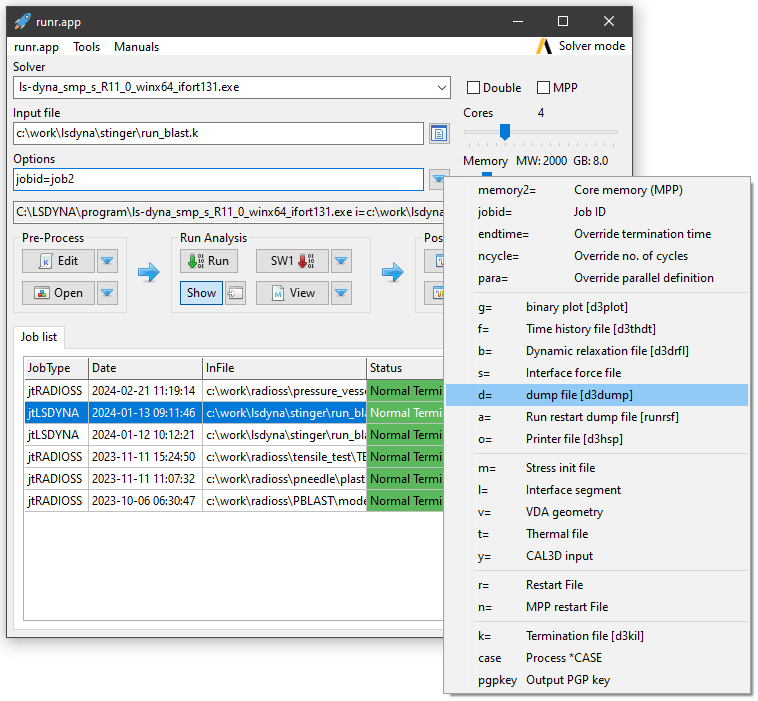This screenshot has height=701, width=758.
Task: Browse for input file icon button
Action: click(439, 133)
